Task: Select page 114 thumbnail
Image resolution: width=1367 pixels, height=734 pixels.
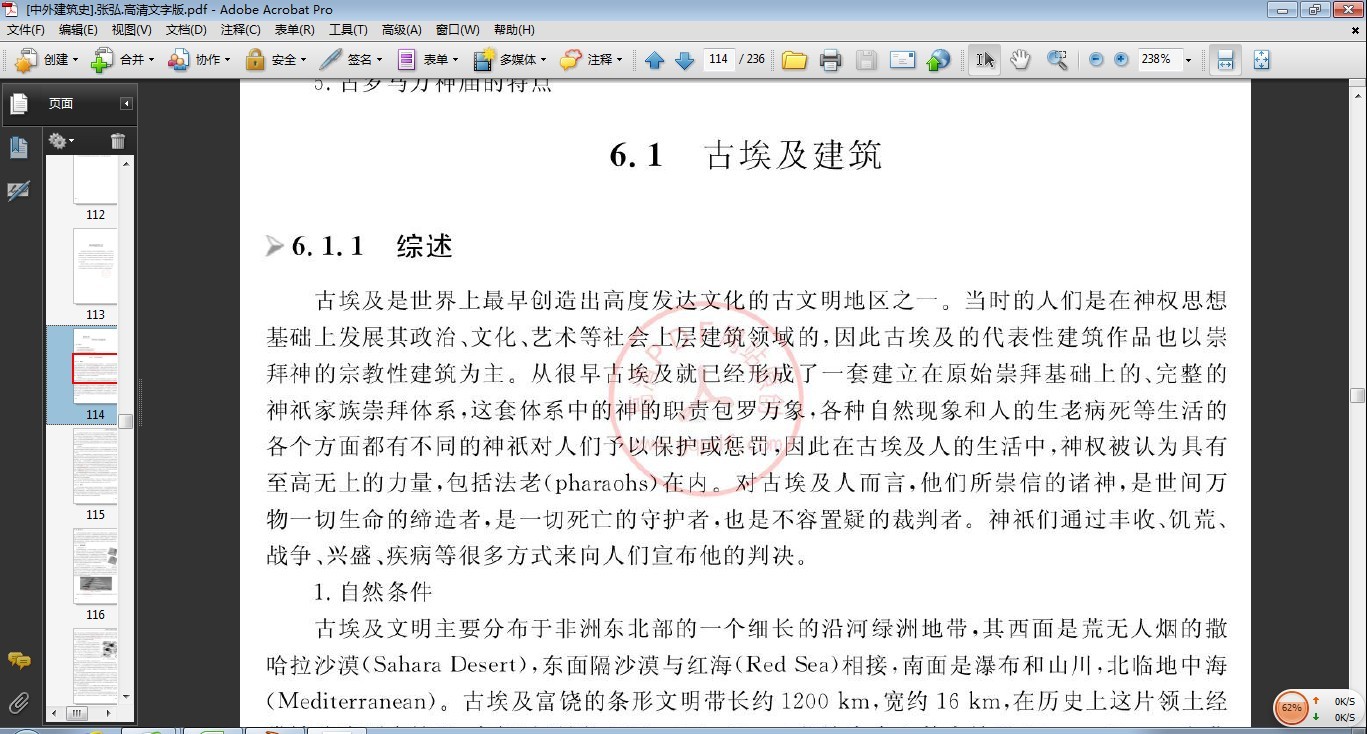Action: pyautogui.click(x=95, y=367)
